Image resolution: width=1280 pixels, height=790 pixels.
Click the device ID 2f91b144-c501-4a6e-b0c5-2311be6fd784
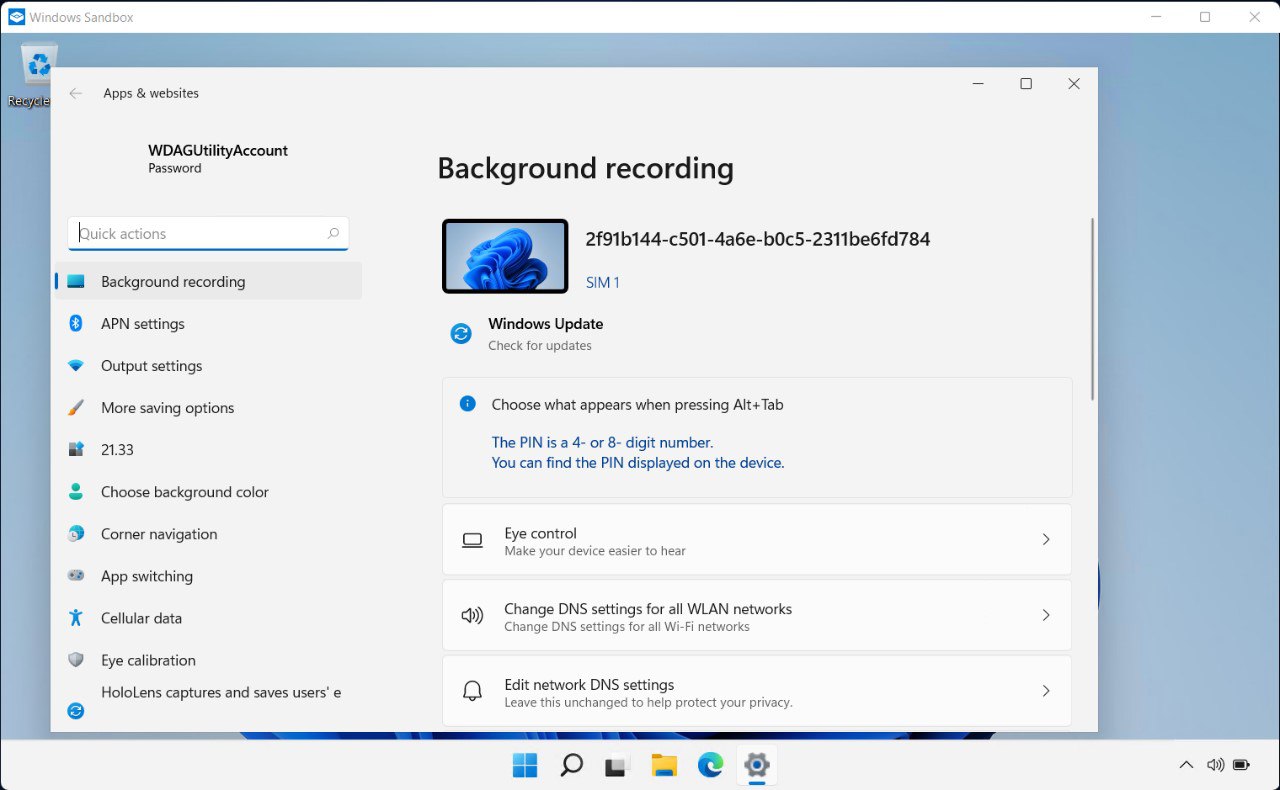758,239
